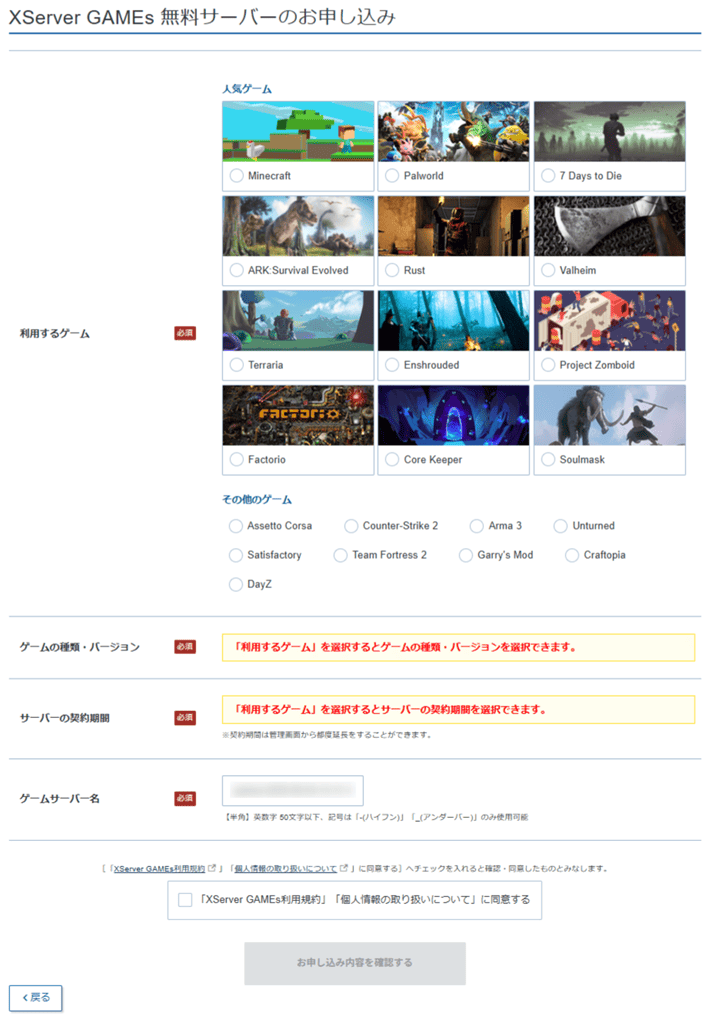Click the Valheim axe thumbnail
The image size is (710, 1023).
click(x=610, y=226)
